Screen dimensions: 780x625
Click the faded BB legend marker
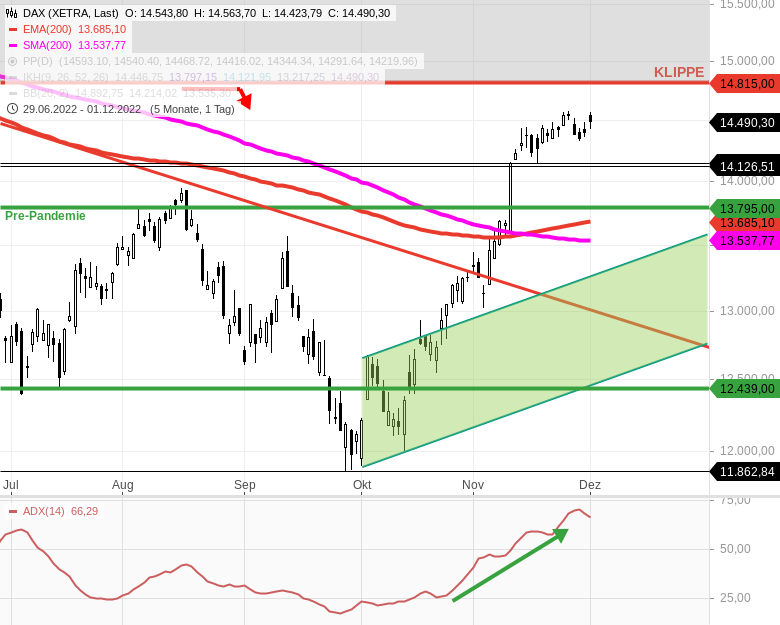13,93
